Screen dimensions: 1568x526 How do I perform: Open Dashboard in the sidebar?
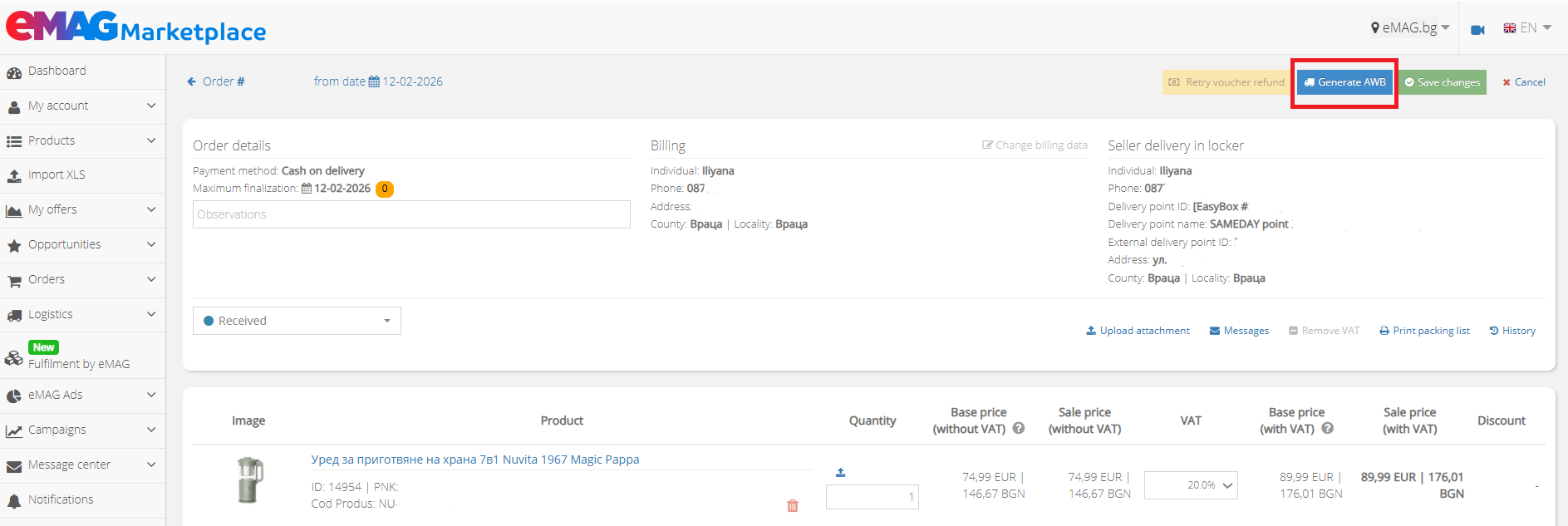(x=57, y=71)
